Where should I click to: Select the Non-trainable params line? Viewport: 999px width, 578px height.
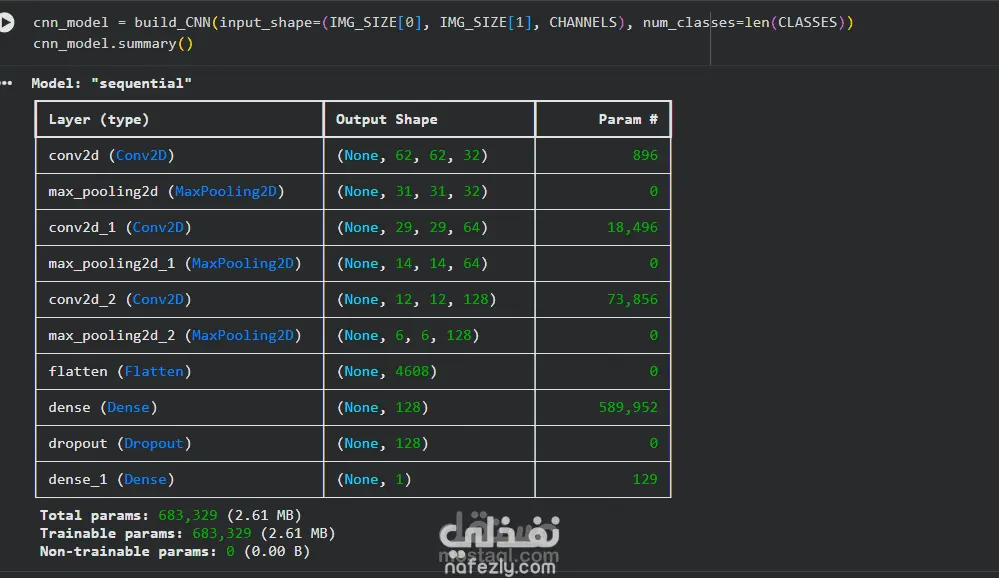[x=175, y=552]
